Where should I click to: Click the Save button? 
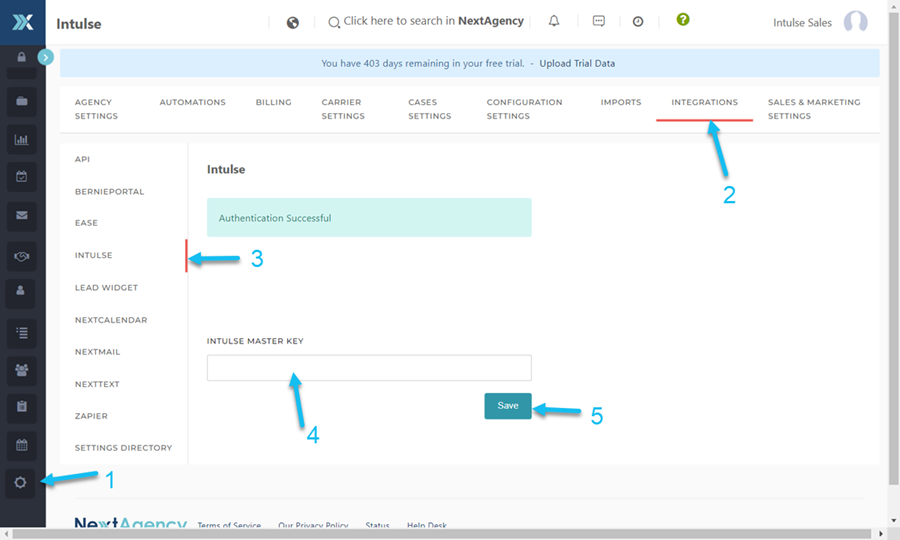click(x=508, y=406)
